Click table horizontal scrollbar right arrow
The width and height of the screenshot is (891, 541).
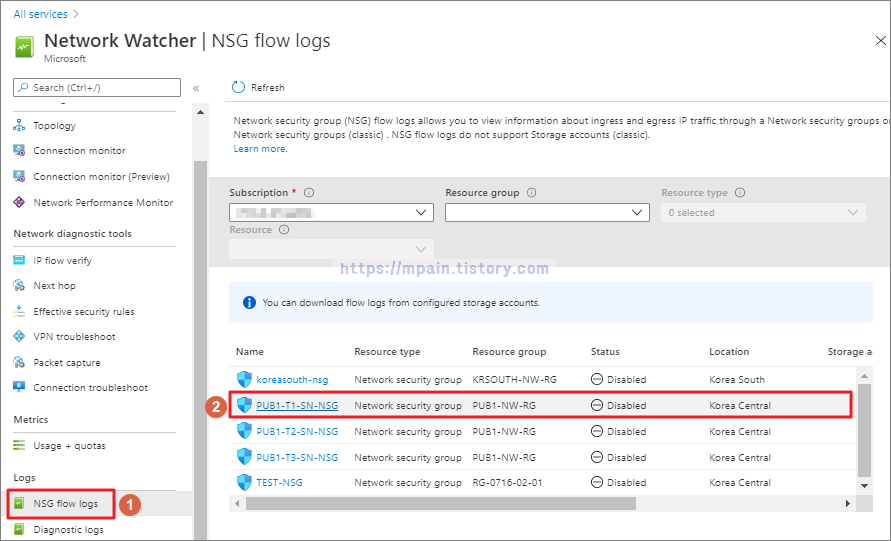click(847, 503)
